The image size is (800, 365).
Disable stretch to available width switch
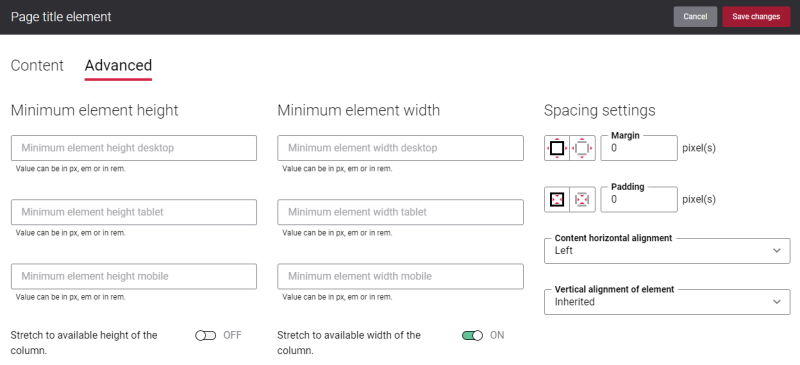point(472,335)
